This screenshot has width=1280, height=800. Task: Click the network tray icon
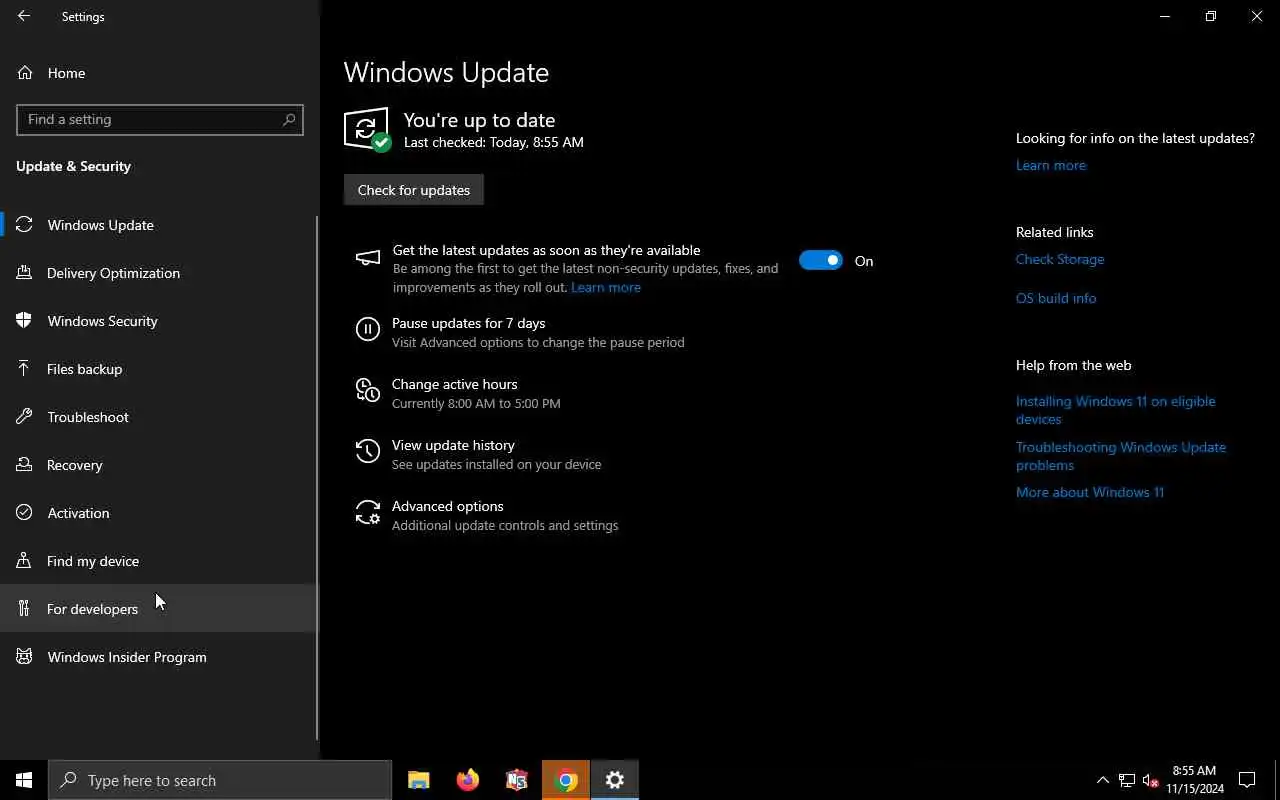tap(1127, 780)
